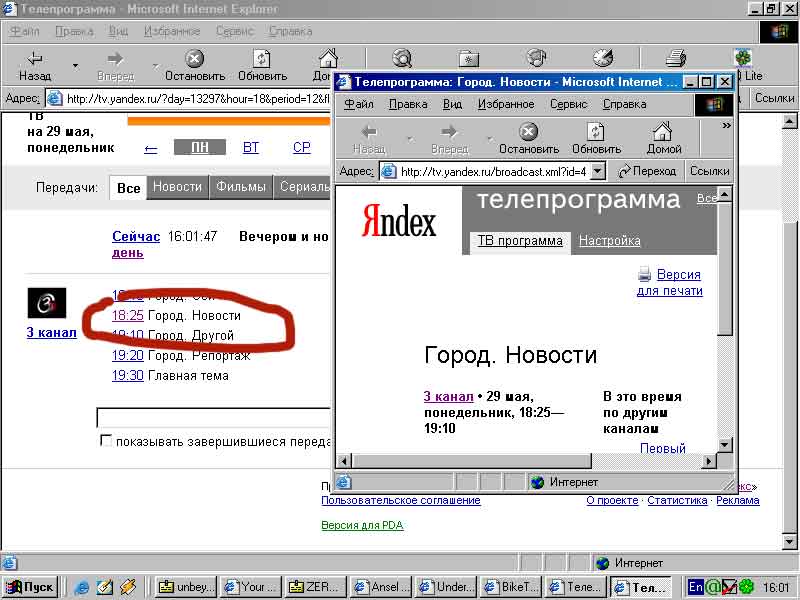Select the Фильмы programs tab

(241, 187)
